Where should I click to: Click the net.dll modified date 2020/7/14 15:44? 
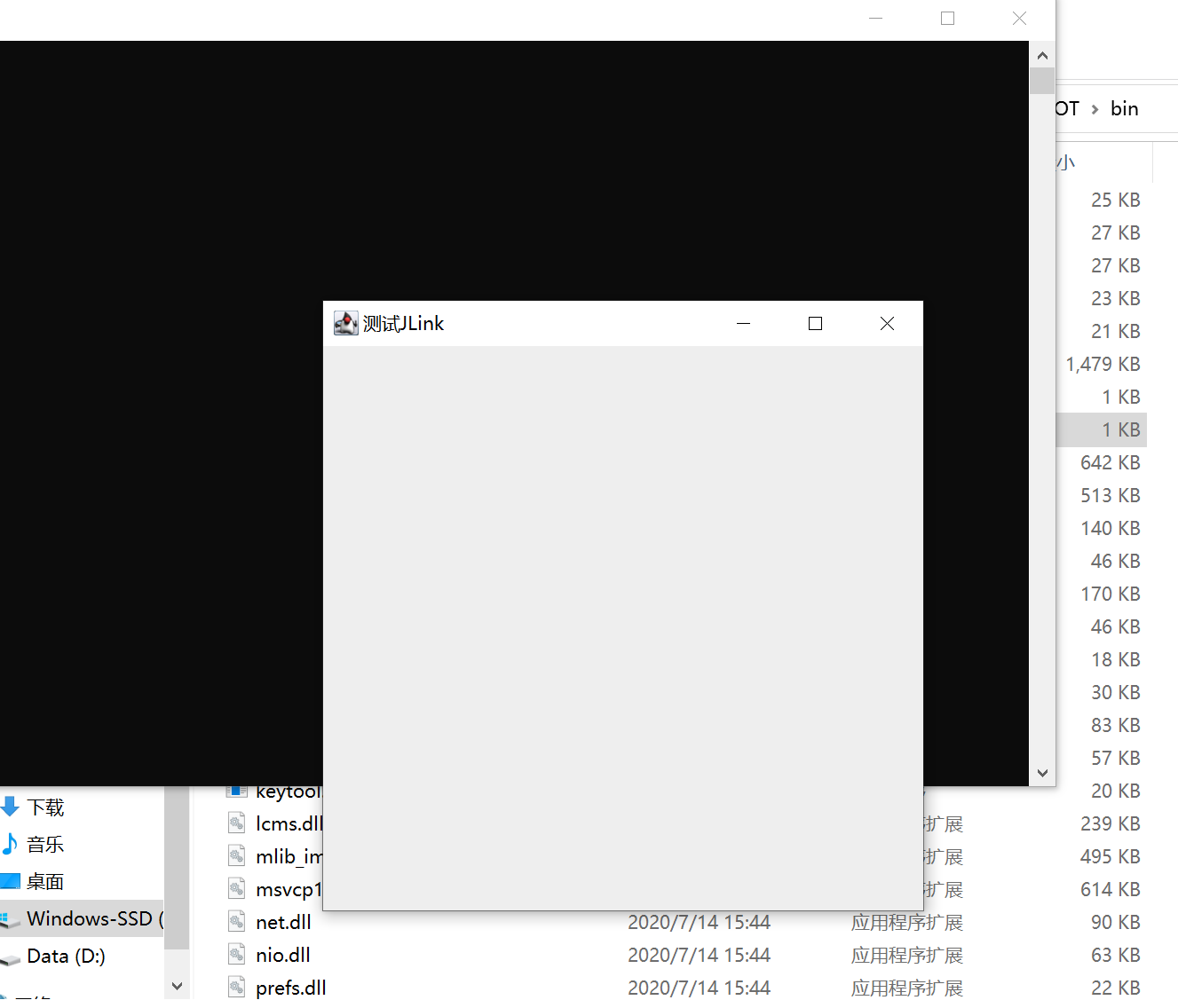(x=699, y=922)
